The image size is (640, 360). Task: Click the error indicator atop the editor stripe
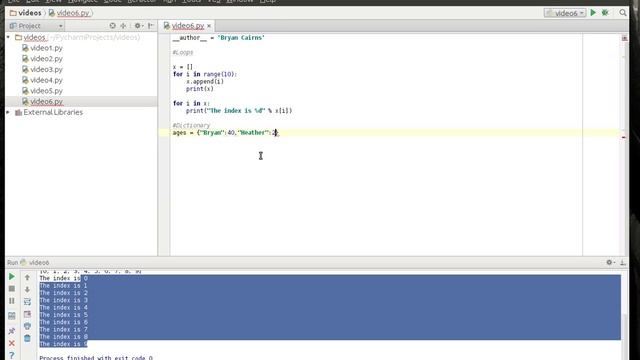pos(624,38)
